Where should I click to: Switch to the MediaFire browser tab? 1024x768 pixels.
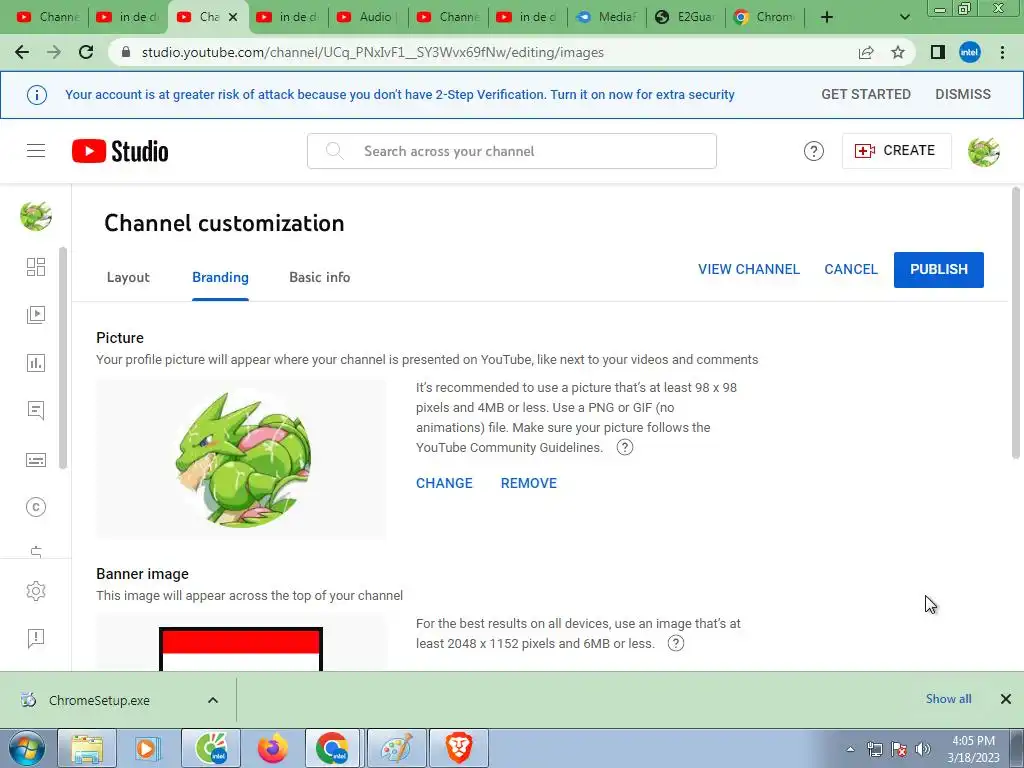click(607, 17)
